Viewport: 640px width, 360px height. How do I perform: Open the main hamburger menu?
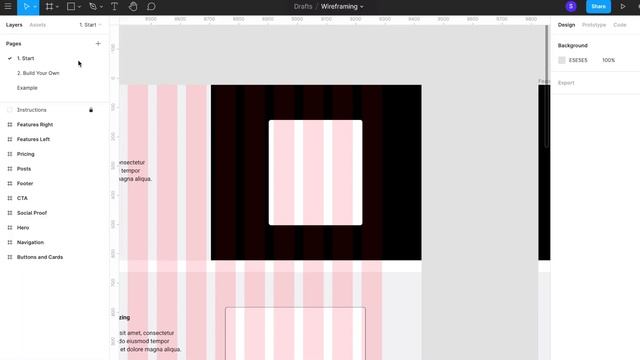[x=8, y=7]
